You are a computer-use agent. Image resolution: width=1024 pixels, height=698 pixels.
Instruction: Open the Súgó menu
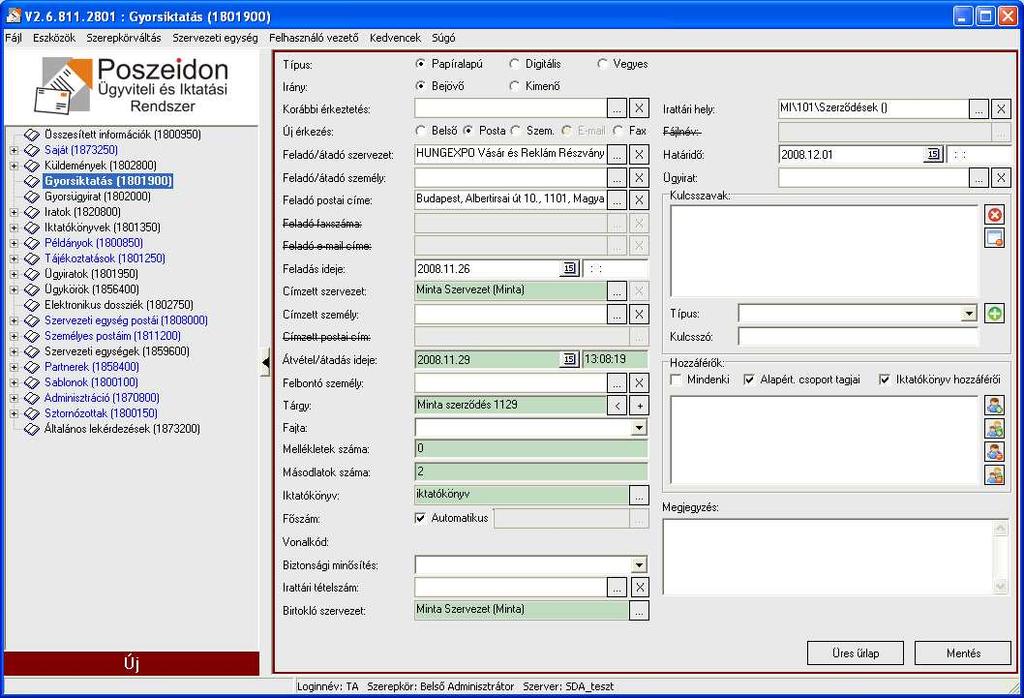443,38
